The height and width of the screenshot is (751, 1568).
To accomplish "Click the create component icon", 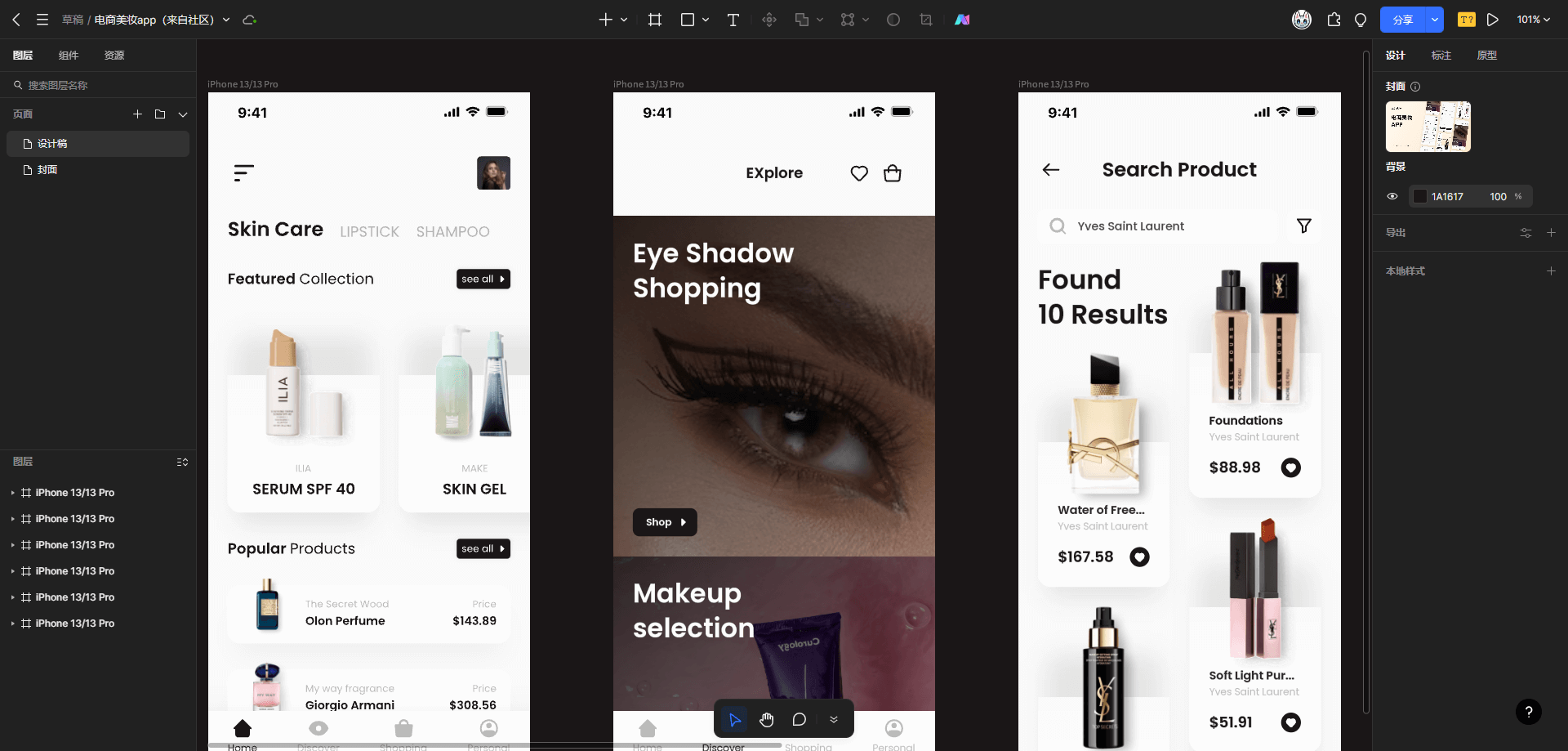I will tap(769, 20).
